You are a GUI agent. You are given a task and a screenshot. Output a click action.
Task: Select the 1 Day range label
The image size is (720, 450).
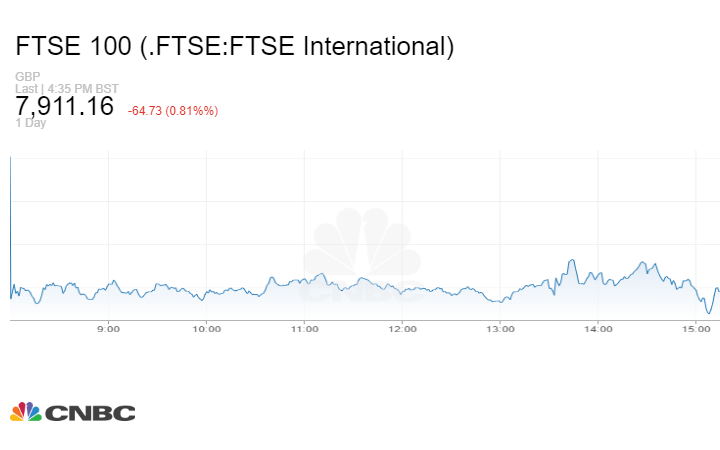(x=31, y=123)
